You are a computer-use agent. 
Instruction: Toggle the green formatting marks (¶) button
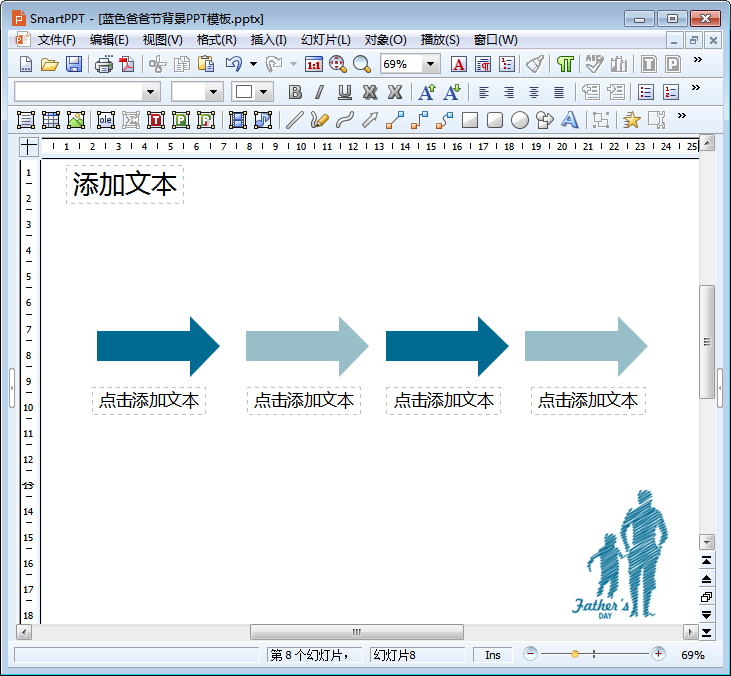pos(565,64)
